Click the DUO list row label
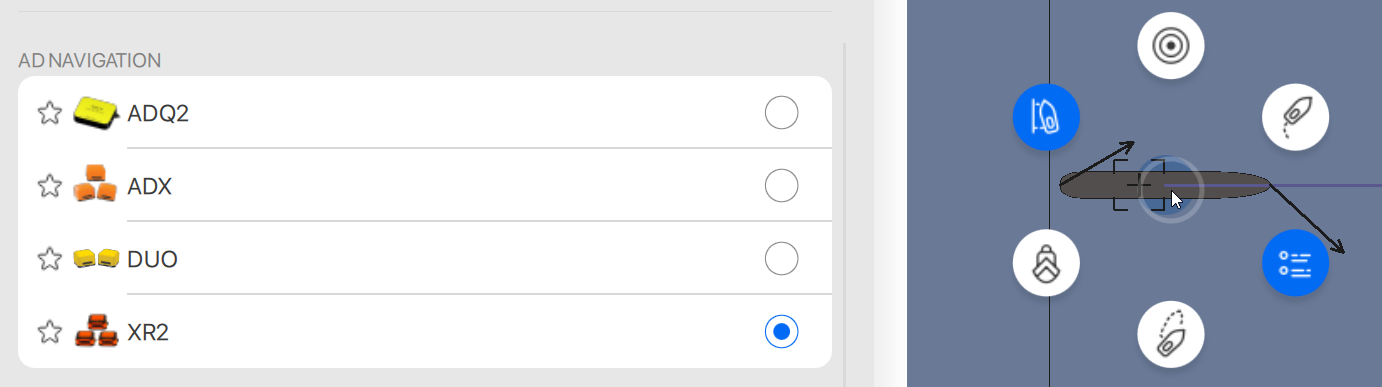Image resolution: width=1382 pixels, height=387 pixels. pos(152,260)
